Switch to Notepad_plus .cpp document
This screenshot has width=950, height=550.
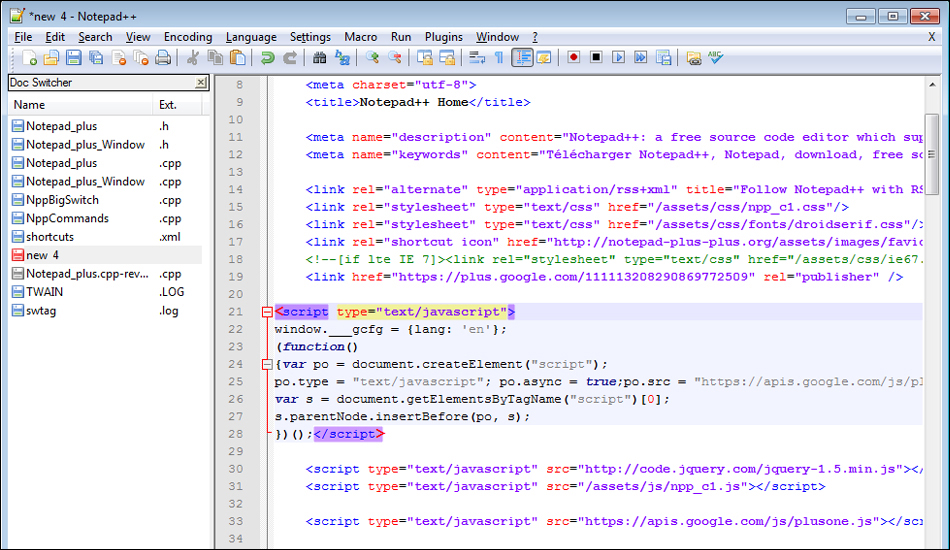click(x=105, y=163)
